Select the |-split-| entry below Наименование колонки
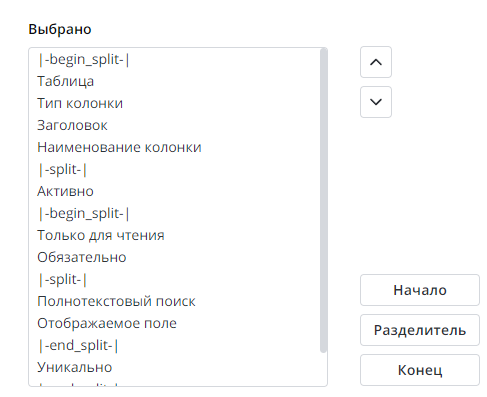This screenshot has height=397, width=487. pyautogui.click(x=174, y=169)
